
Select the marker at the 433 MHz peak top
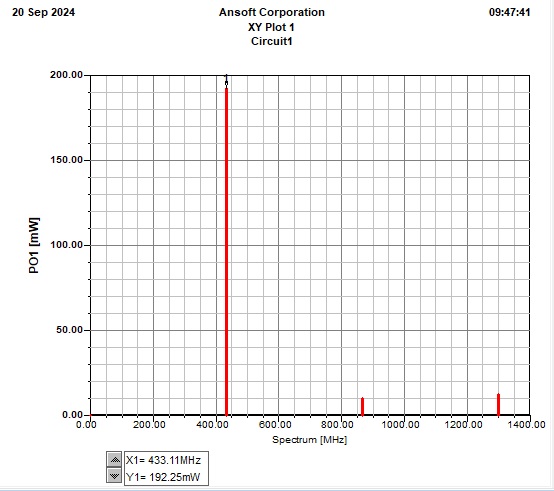(226, 82)
